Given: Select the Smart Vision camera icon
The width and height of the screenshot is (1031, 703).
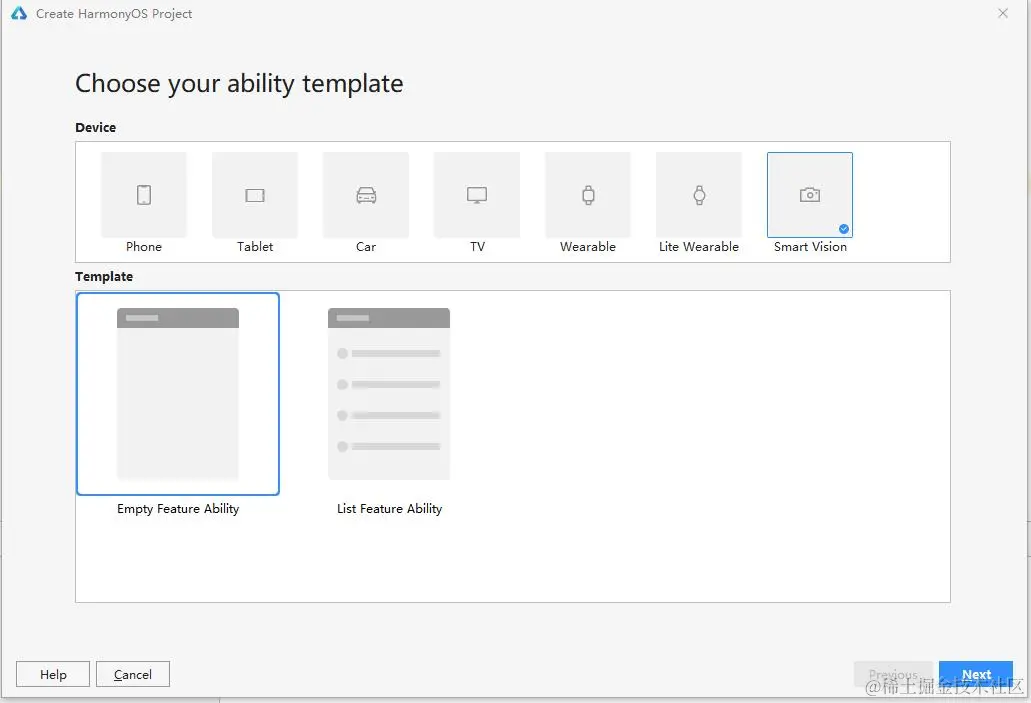Looking at the screenshot, I should click(810, 195).
